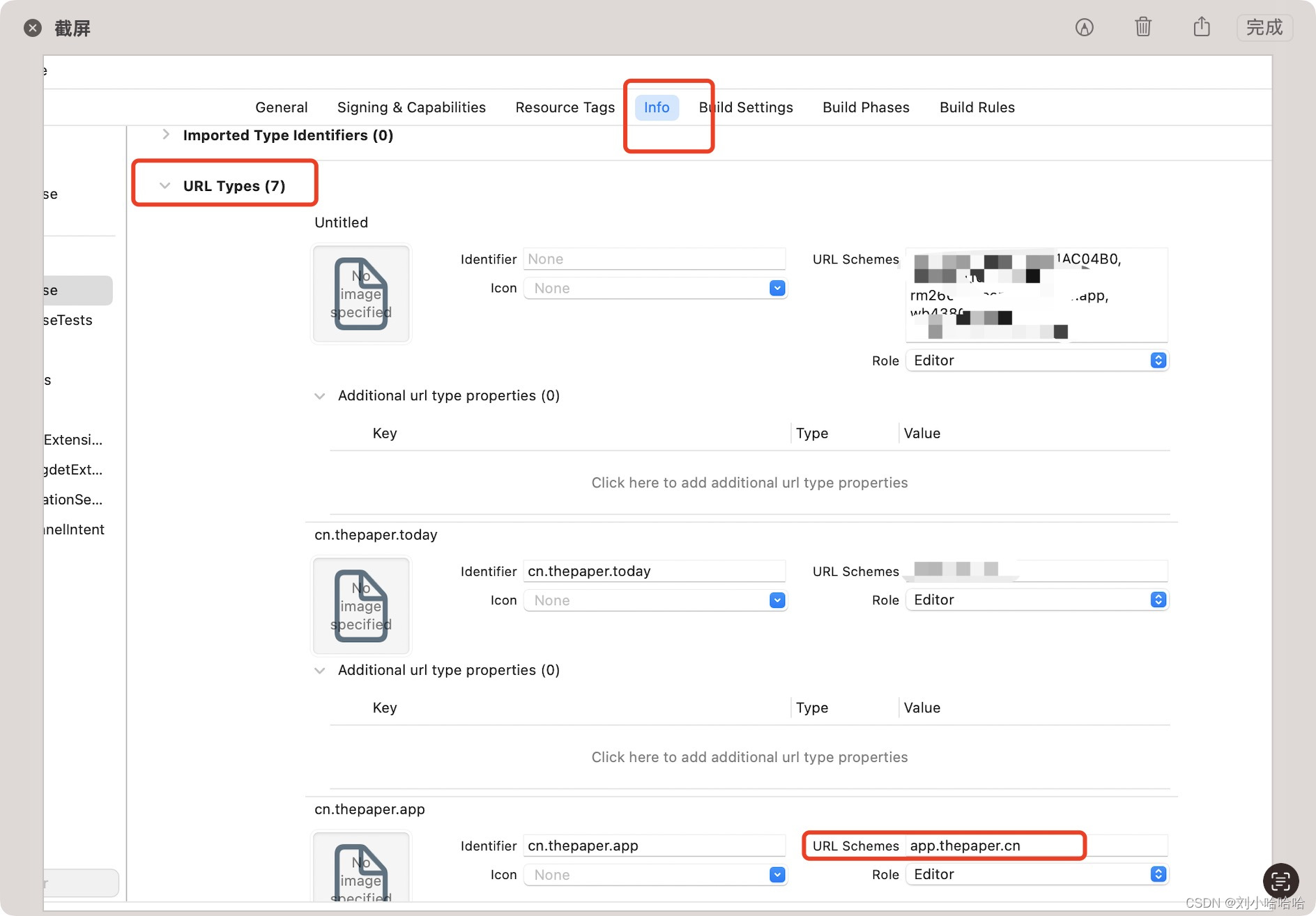Select the seTests target in sidebar
The height and width of the screenshot is (916, 1316).
[x=68, y=320]
